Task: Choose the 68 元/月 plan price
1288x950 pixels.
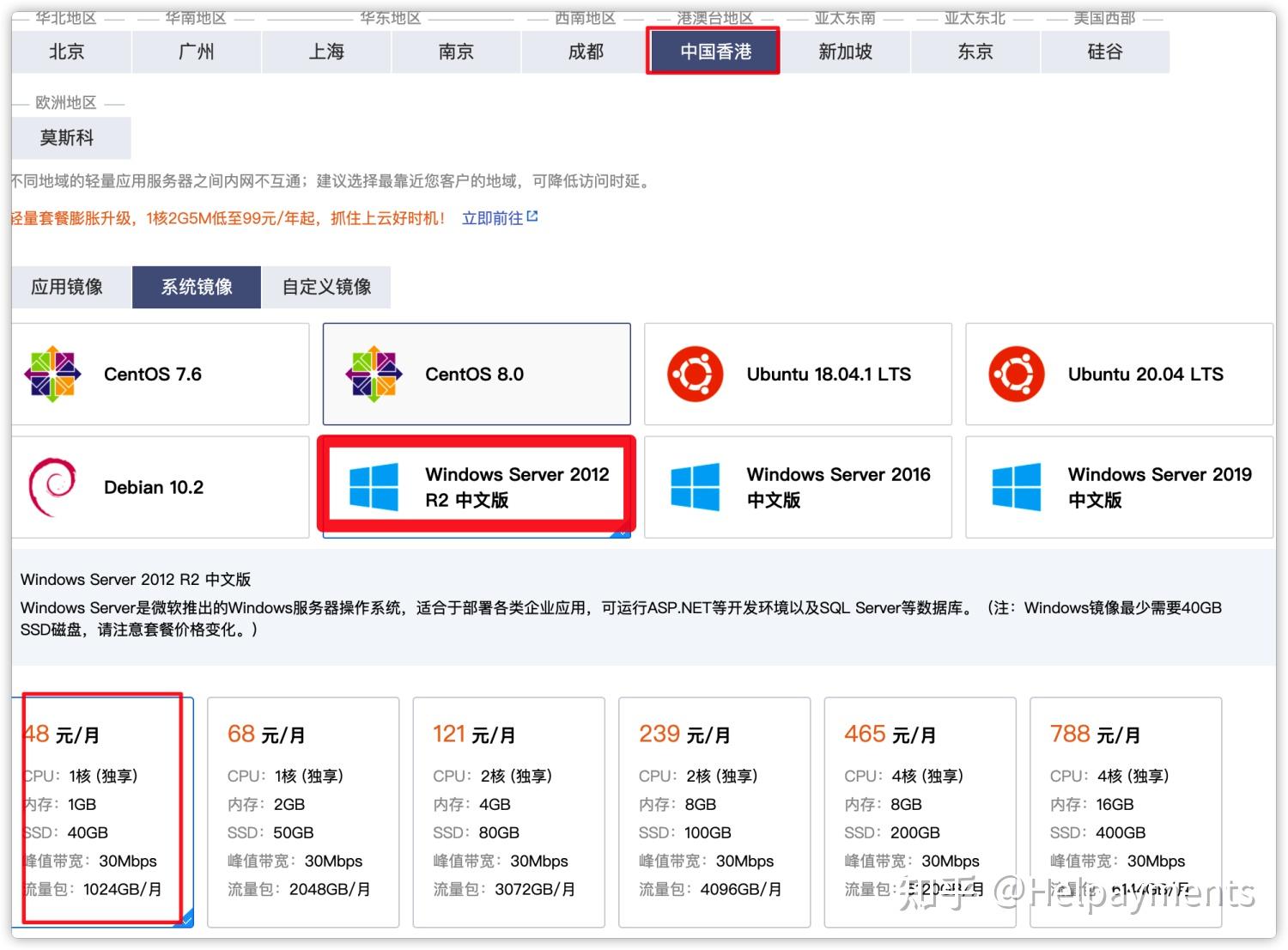Action: point(266,734)
